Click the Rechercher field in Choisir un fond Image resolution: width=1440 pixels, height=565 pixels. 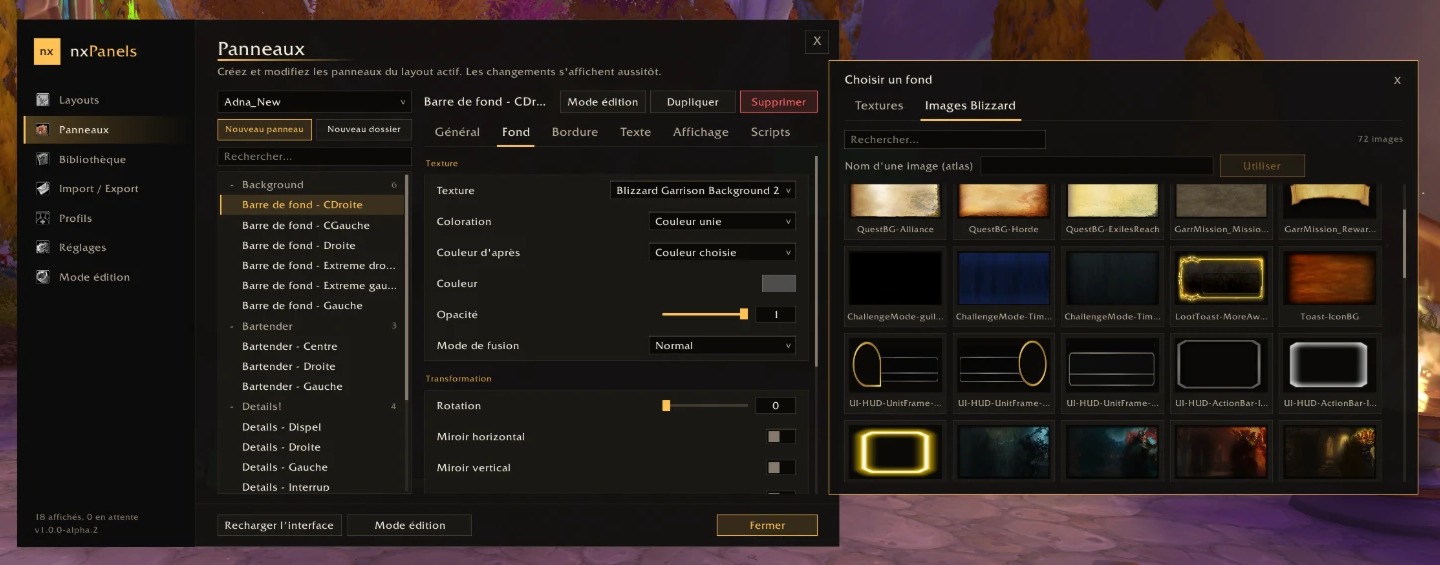click(945, 140)
